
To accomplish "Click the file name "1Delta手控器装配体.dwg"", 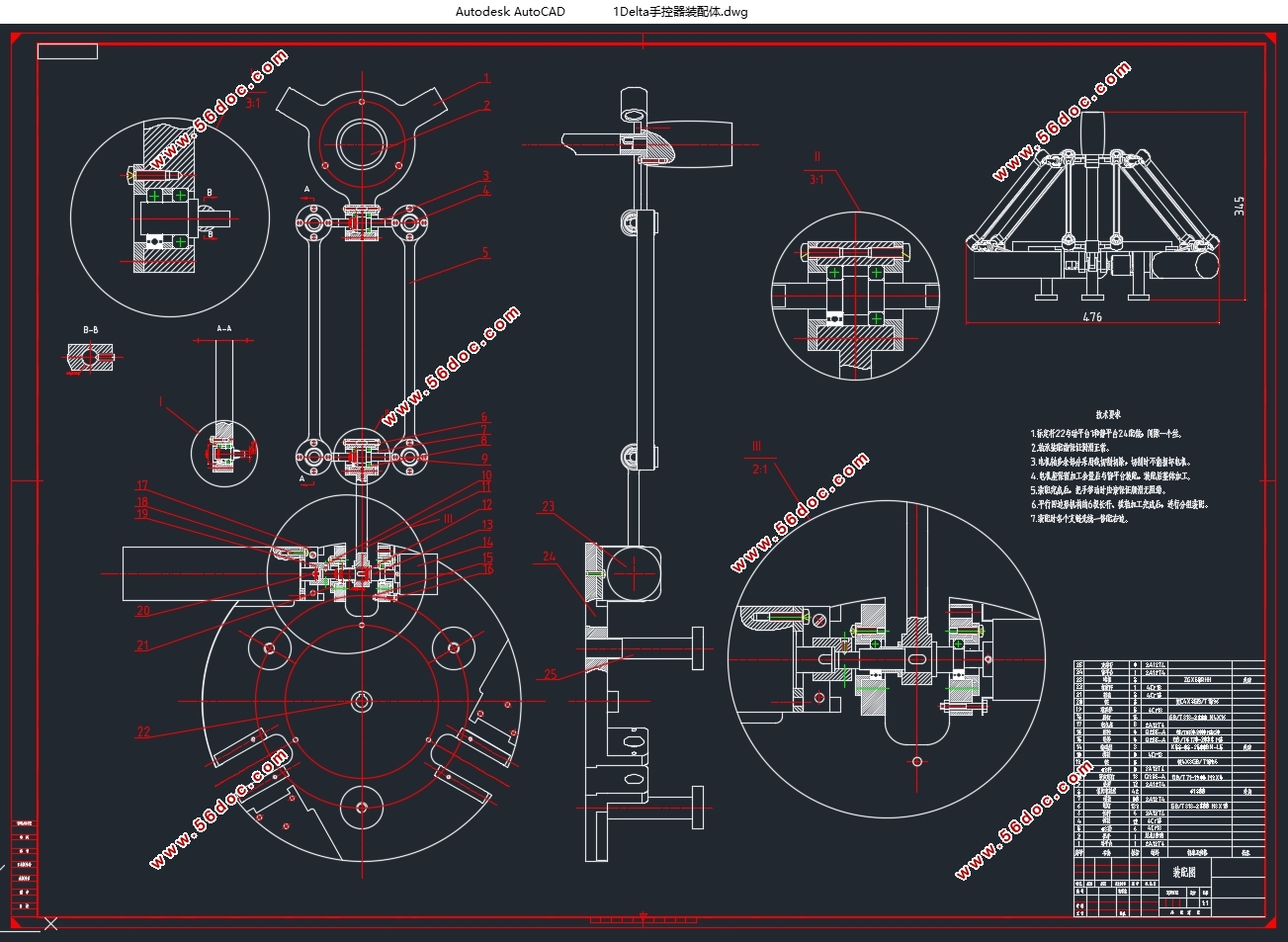I will [680, 12].
